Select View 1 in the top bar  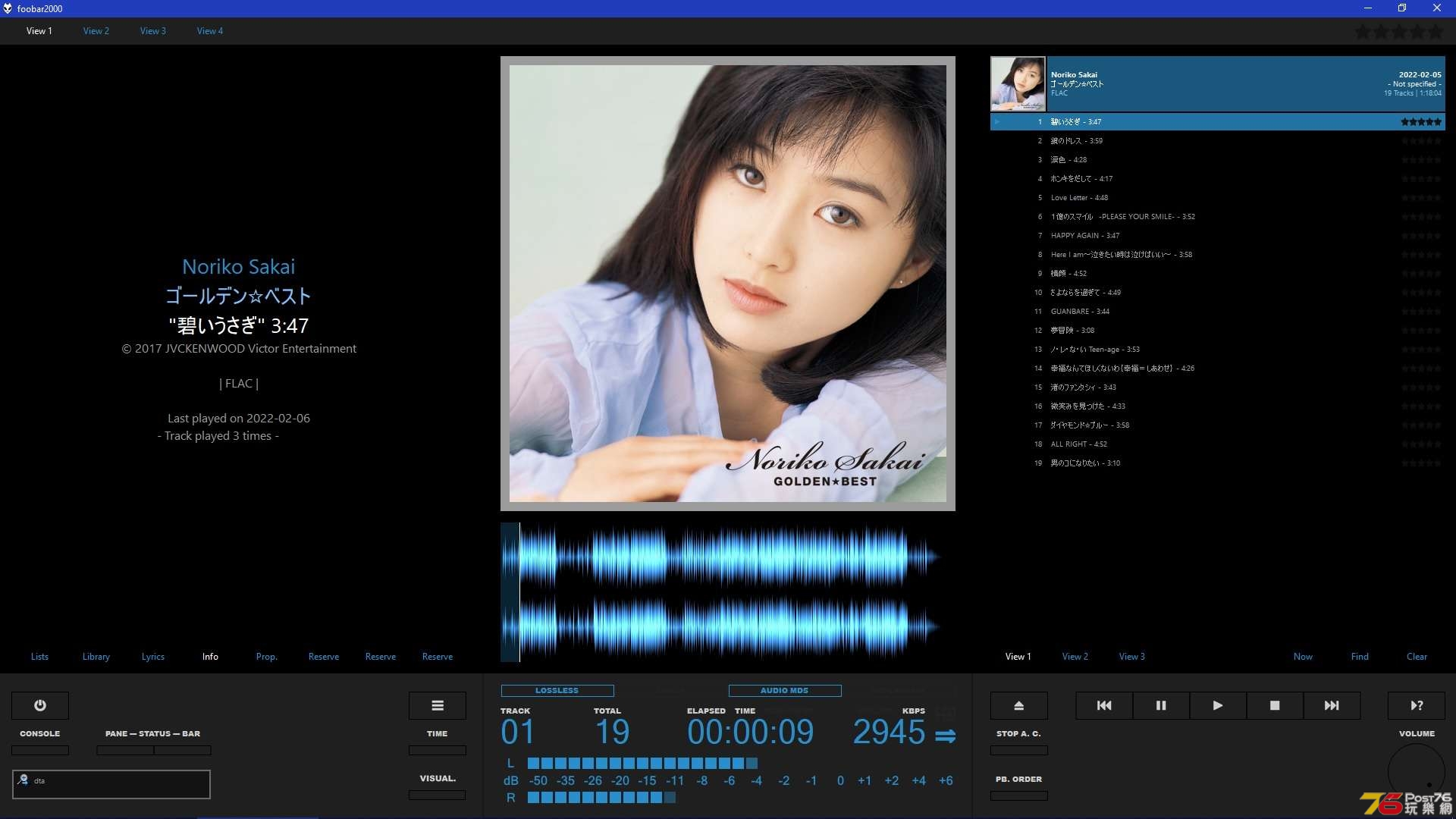39,31
